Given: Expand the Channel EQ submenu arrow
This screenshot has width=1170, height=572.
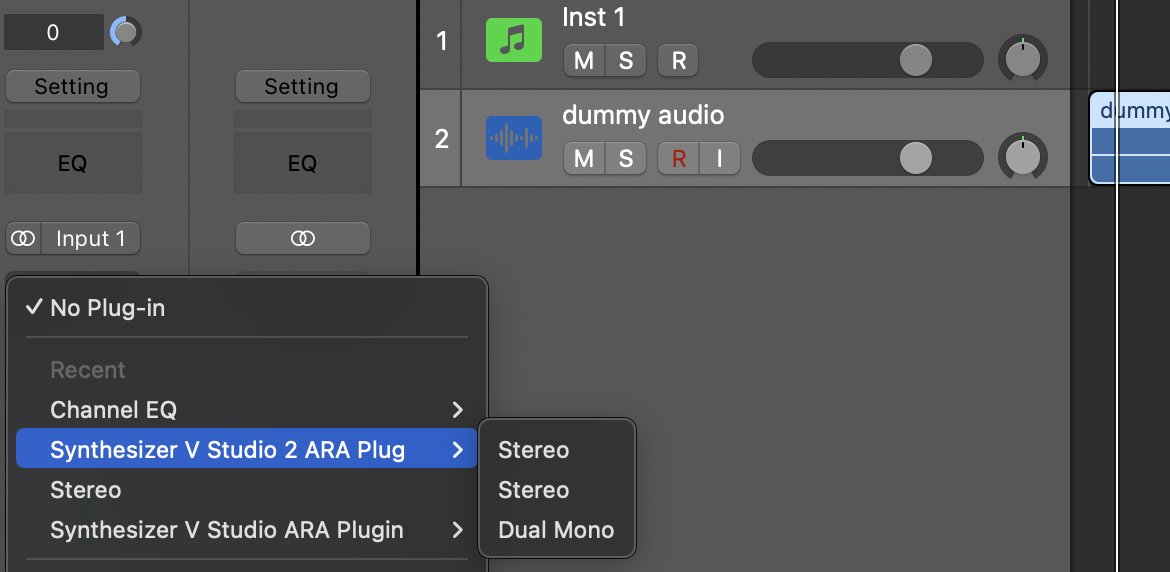Looking at the screenshot, I should (x=457, y=409).
